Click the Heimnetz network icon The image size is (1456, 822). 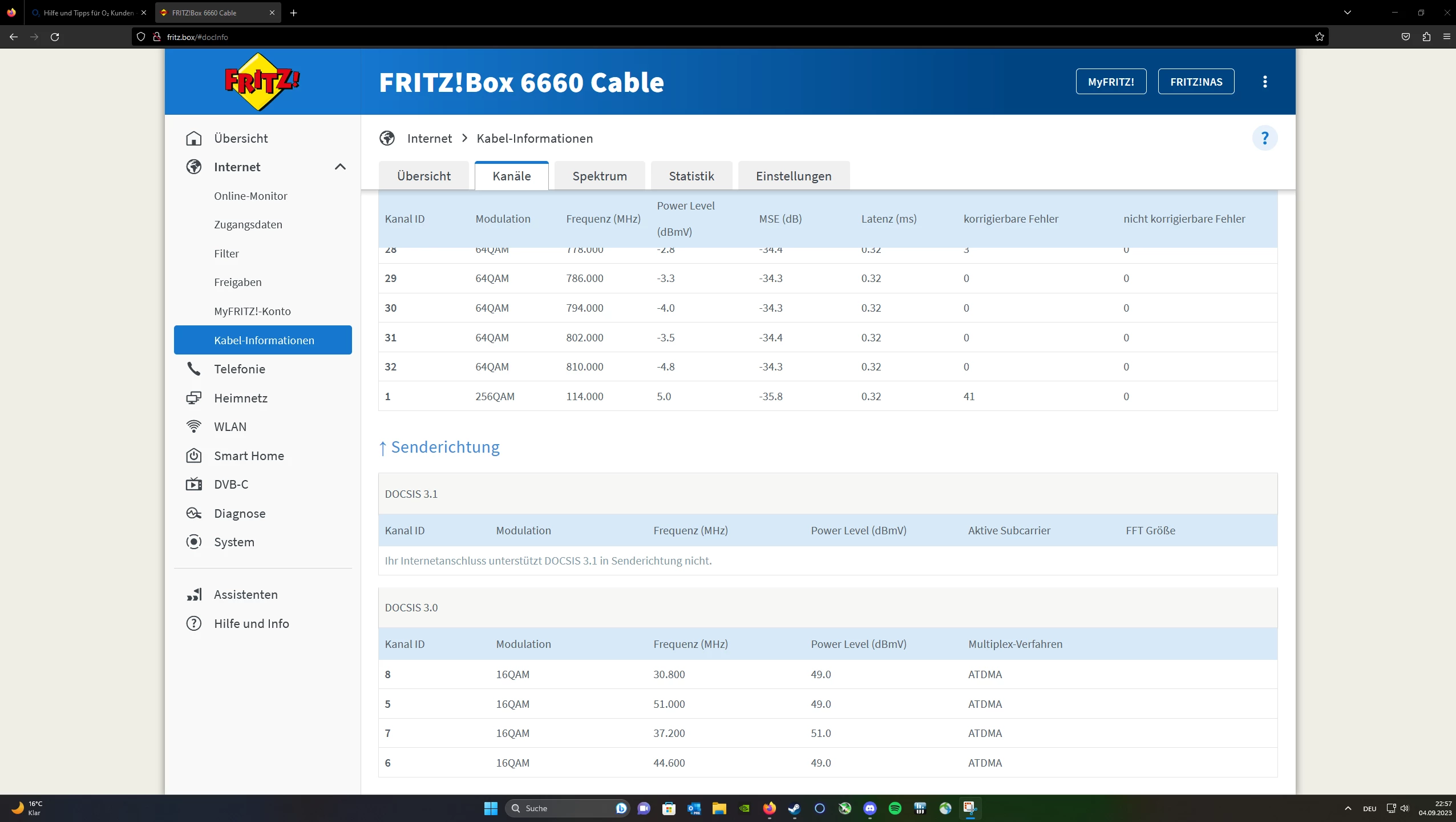[x=194, y=398]
